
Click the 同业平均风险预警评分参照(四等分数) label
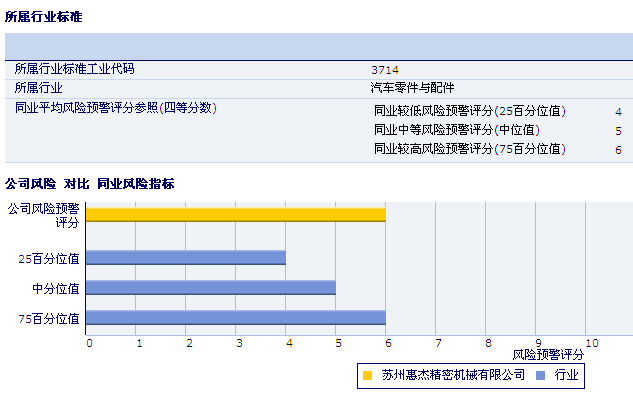tap(116, 108)
